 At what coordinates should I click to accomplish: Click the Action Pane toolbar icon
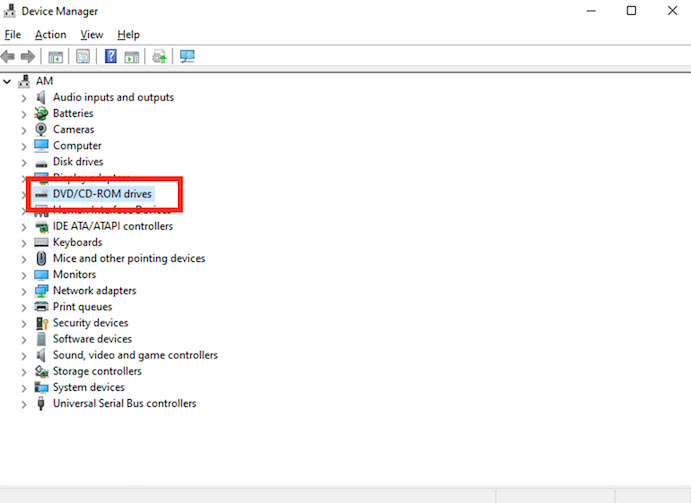(132, 56)
